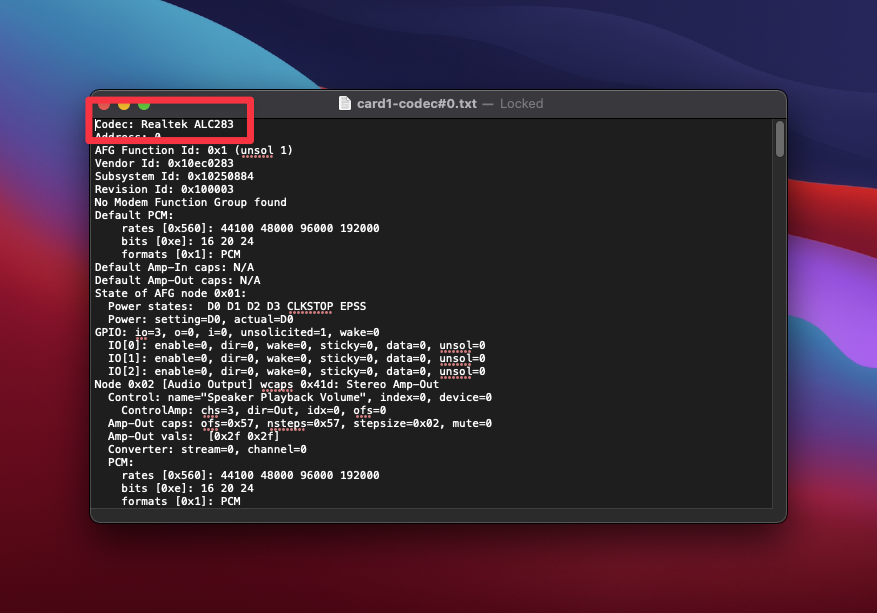
Task: Click 'State of AFG node 0x01:' line
Action: coord(170,293)
